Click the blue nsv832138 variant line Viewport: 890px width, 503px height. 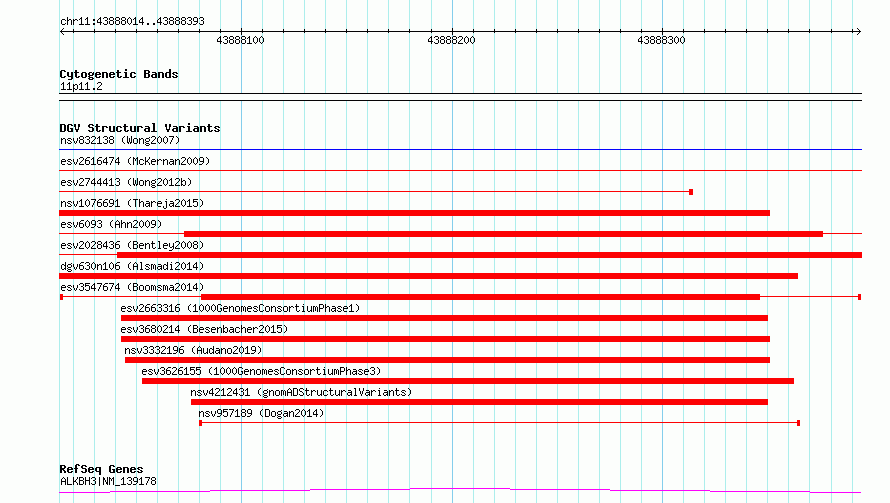[460, 149]
